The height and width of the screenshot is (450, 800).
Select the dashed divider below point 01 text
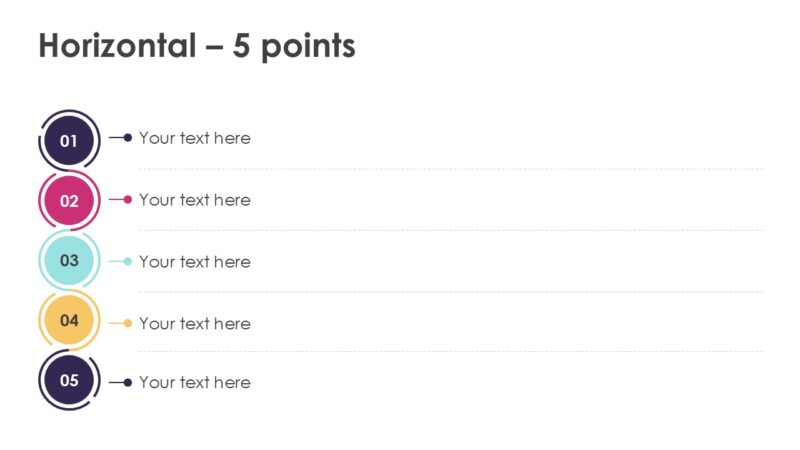coord(450,169)
